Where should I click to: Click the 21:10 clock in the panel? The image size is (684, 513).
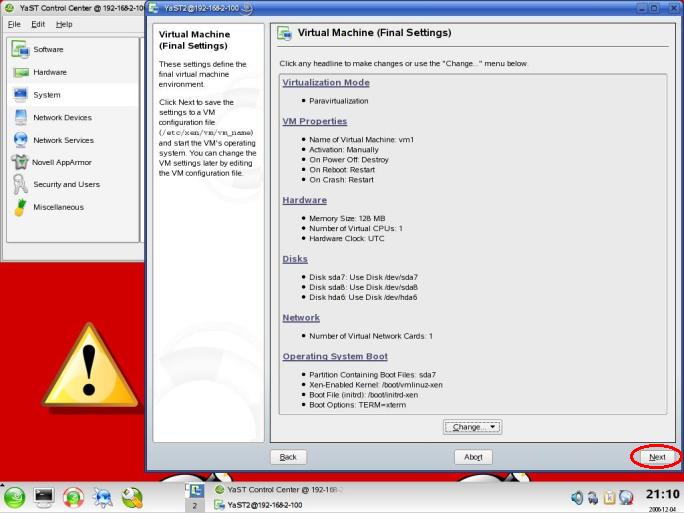(663, 494)
